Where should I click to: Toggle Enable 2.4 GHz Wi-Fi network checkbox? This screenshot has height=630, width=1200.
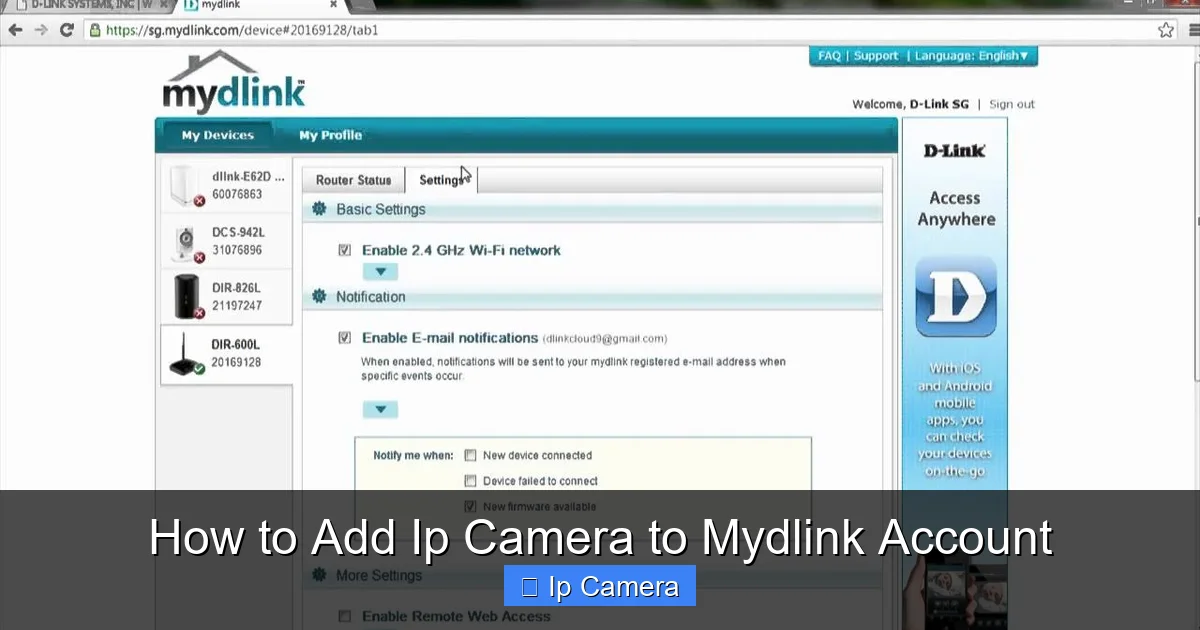tap(345, 250)
